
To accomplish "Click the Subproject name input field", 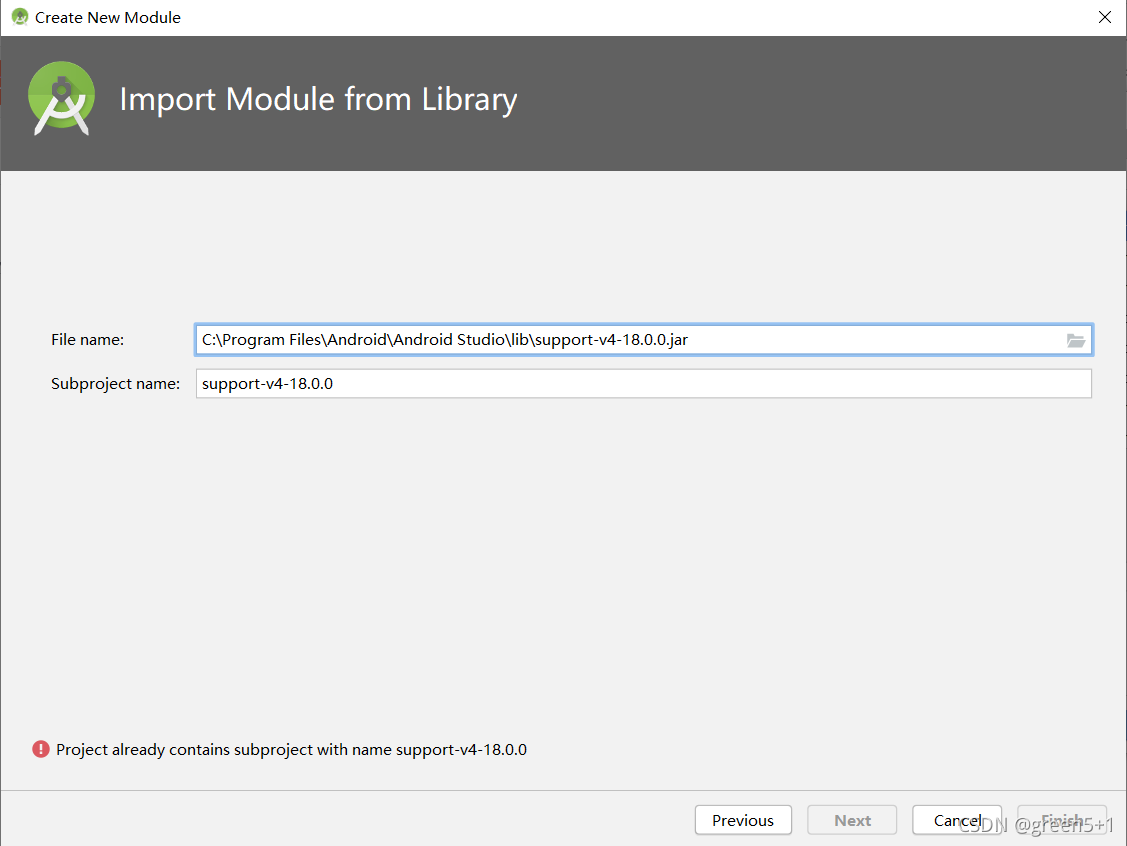I will 643,384.
